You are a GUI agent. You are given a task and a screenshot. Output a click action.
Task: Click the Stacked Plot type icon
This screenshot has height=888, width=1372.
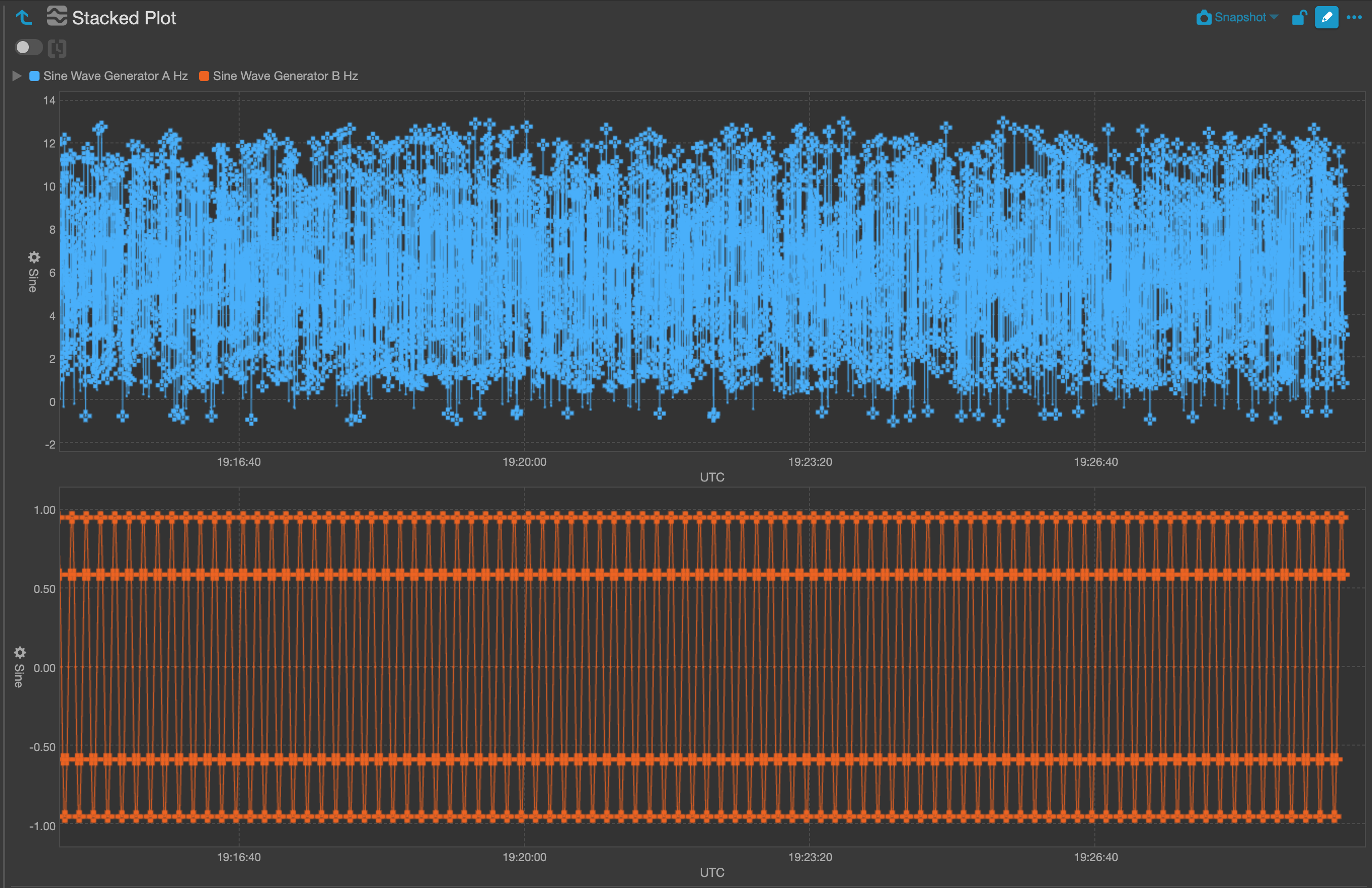[57, 17]
